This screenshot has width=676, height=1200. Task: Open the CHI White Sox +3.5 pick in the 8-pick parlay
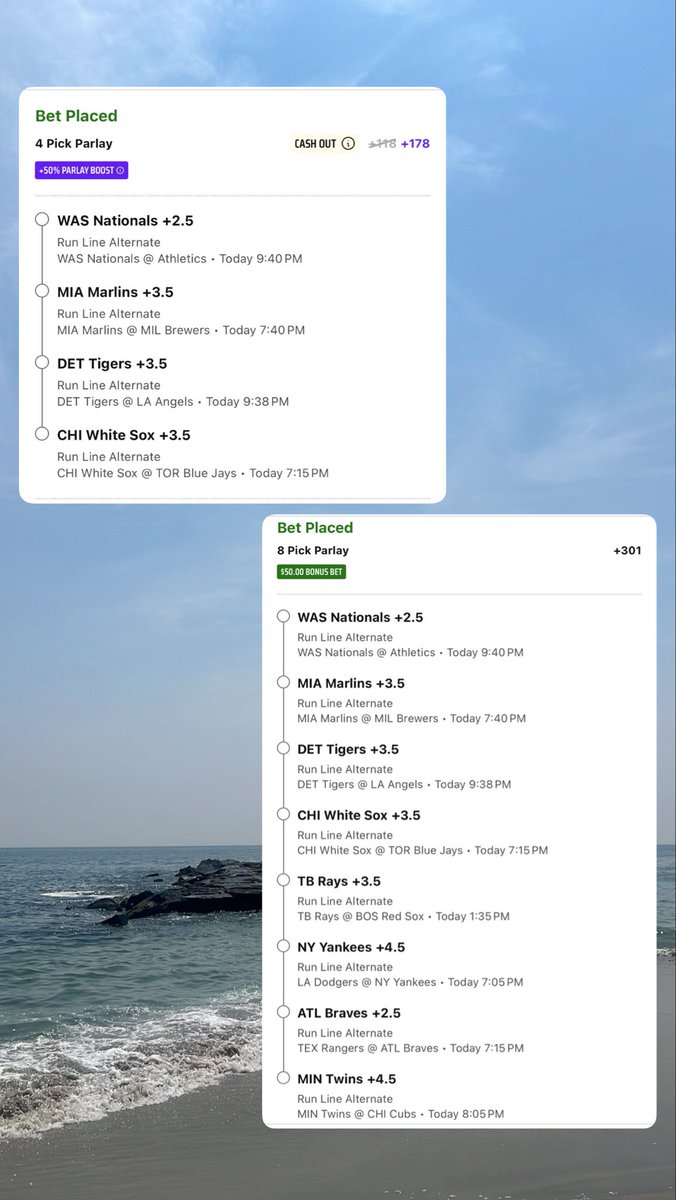(359, 815)
